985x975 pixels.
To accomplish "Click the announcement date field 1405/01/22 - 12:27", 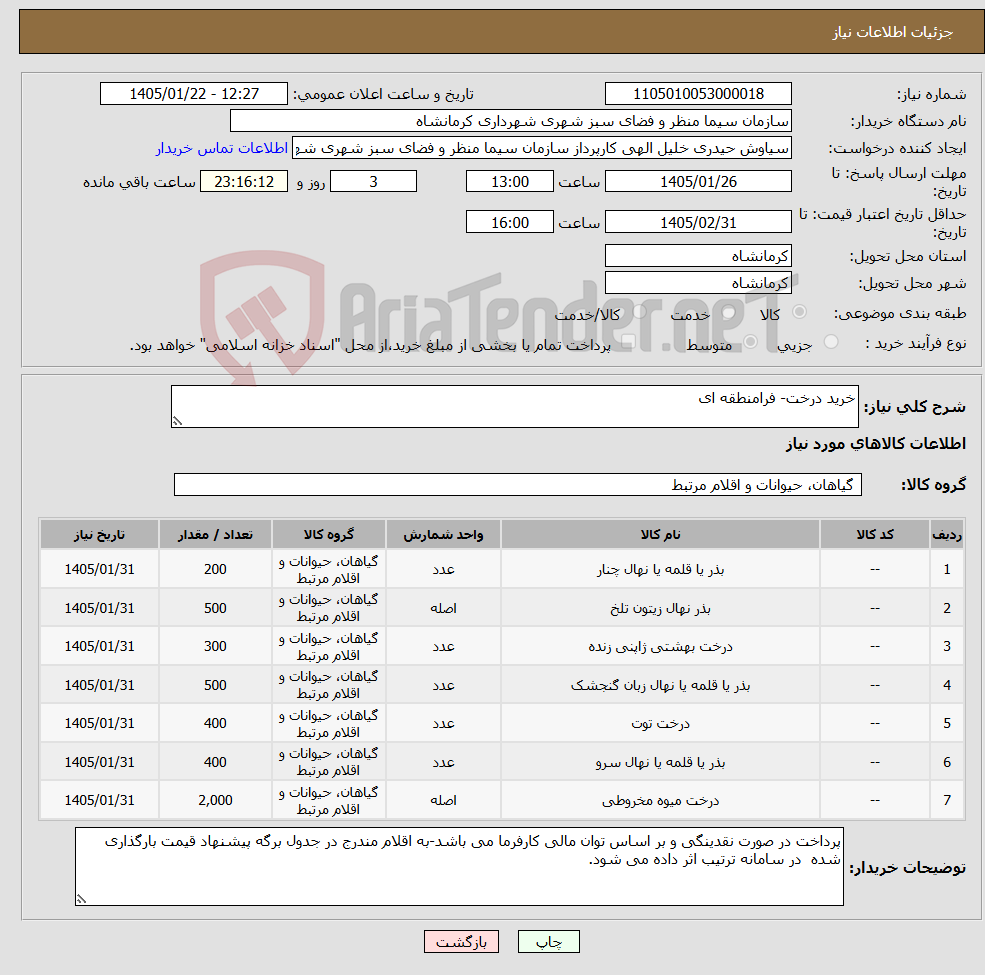I will pos(193,94).
